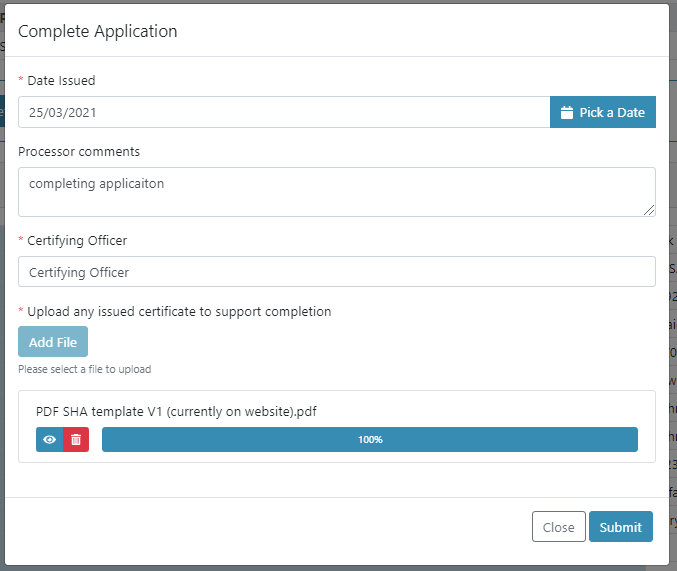The height and width of the screenshot is (571, 677).
Task: Click the Date Issued label
Action: tap(61, 81)
